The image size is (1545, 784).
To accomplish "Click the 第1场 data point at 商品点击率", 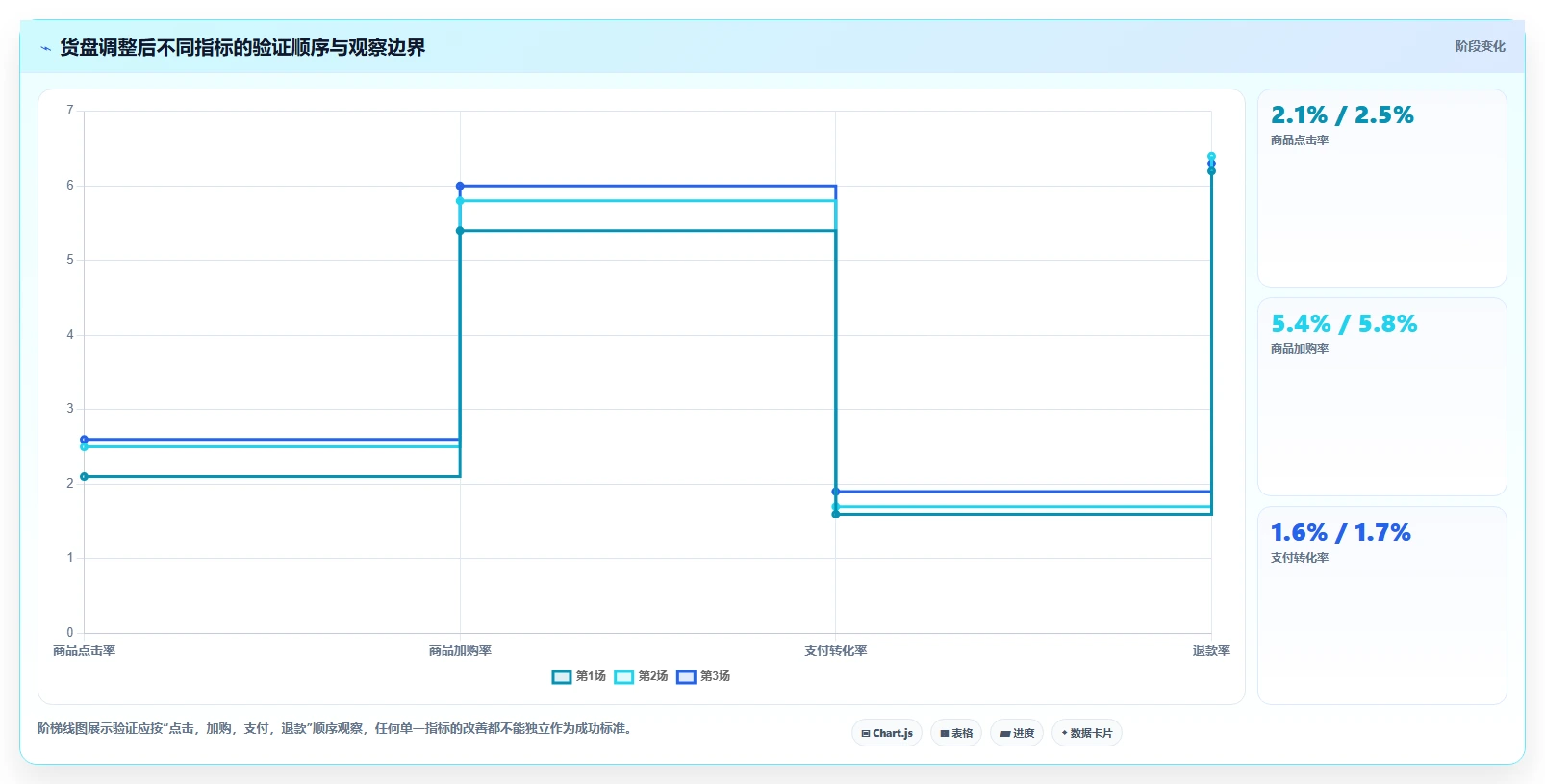I will (x=84, y=477).
